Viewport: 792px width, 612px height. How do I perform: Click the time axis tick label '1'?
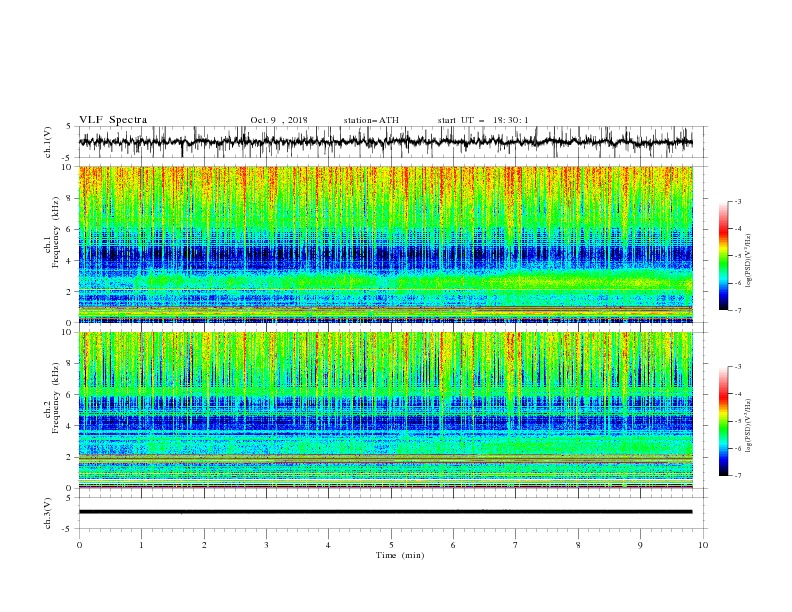(x=141, y=545)
